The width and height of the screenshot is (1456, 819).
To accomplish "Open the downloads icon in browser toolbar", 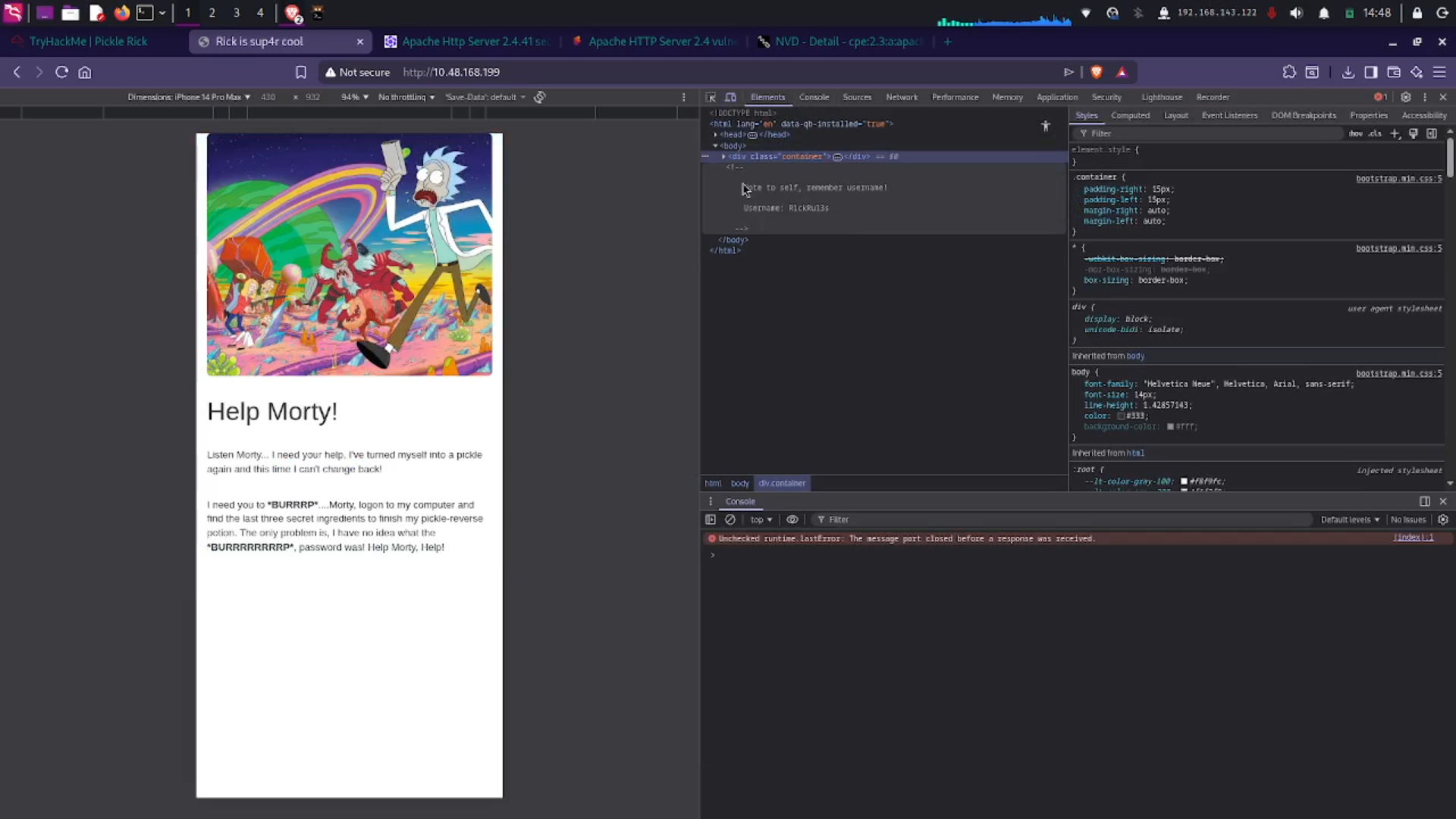I will pos(1348,72).
